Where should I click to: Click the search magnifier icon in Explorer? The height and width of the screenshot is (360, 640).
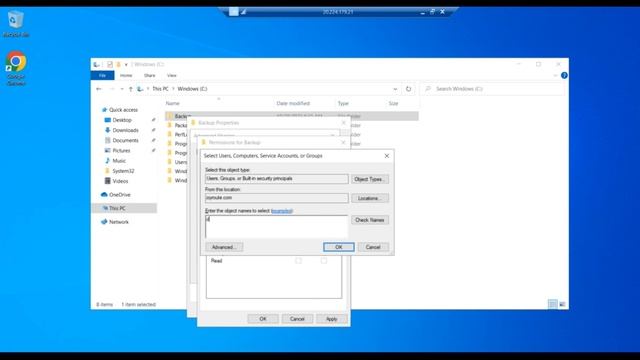(x=428, y=89)
